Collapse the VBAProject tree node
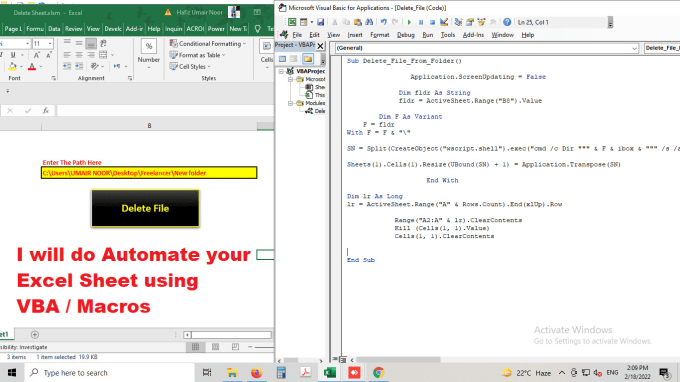Image resolution: width=680 pixels, height=382 pixels. click(281, 71)
